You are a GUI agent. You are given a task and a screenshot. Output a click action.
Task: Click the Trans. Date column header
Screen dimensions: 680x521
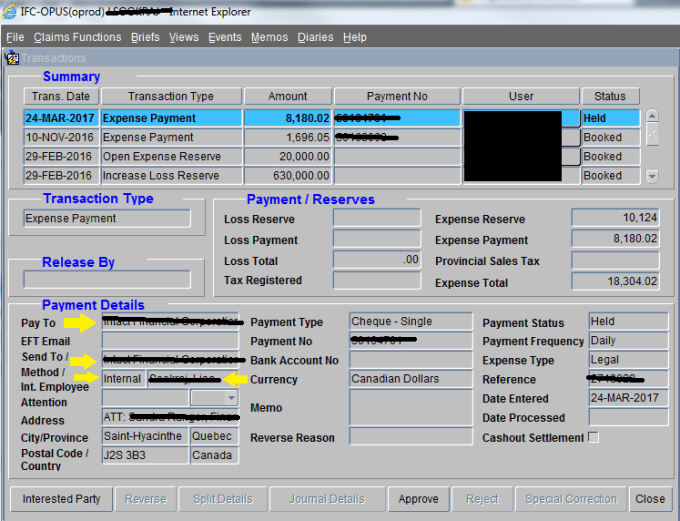pos(61,96)
